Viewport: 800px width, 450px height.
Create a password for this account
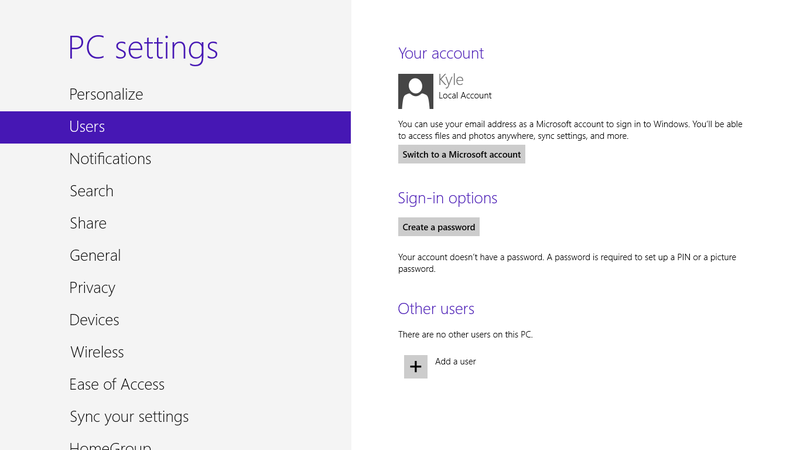[x=438, y=227]
